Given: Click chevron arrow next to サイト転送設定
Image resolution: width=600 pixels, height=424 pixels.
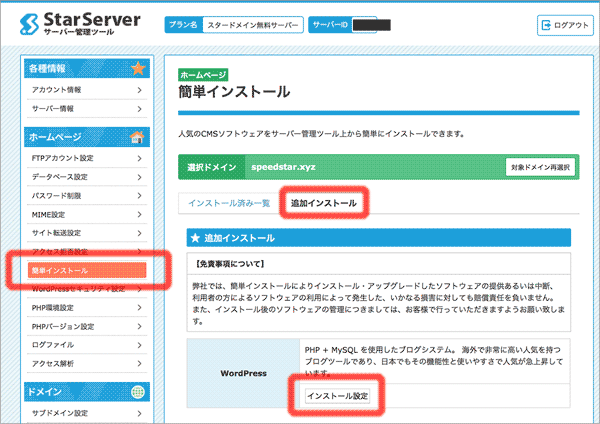Looking at the screenshot, I should tap(140, 233).
